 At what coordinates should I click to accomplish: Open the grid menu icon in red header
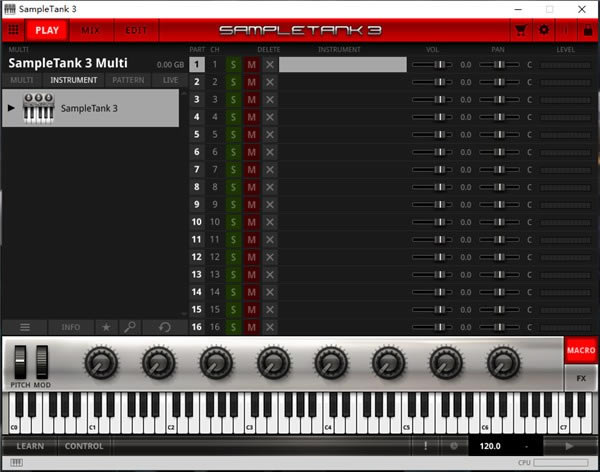point(13,30)
